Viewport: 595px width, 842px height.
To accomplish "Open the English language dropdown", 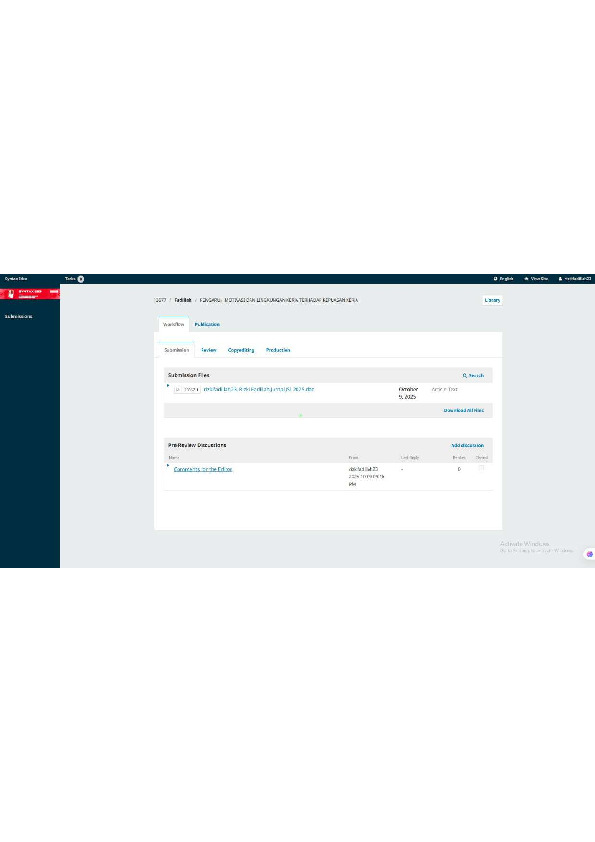I will (x=504, y=279).
